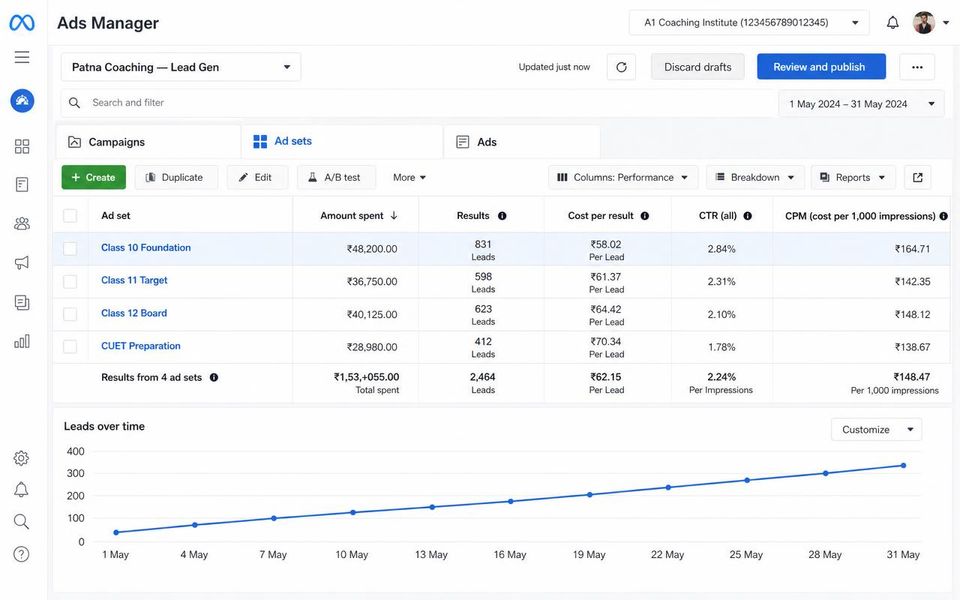
Task: Open the bar chart insights icon
Action: (22, 342)
